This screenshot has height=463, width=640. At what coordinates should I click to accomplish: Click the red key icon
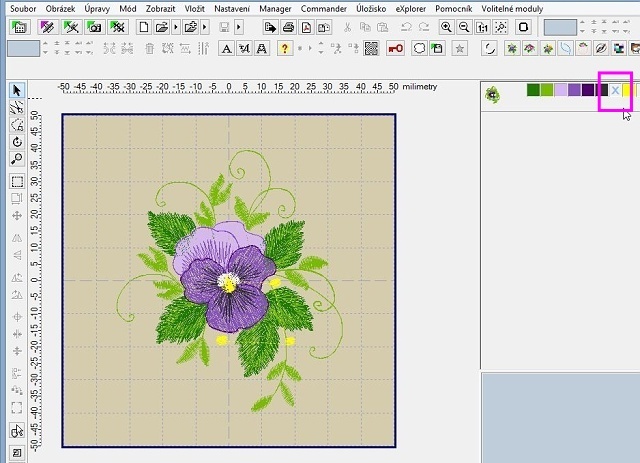(x=395, y=47)
